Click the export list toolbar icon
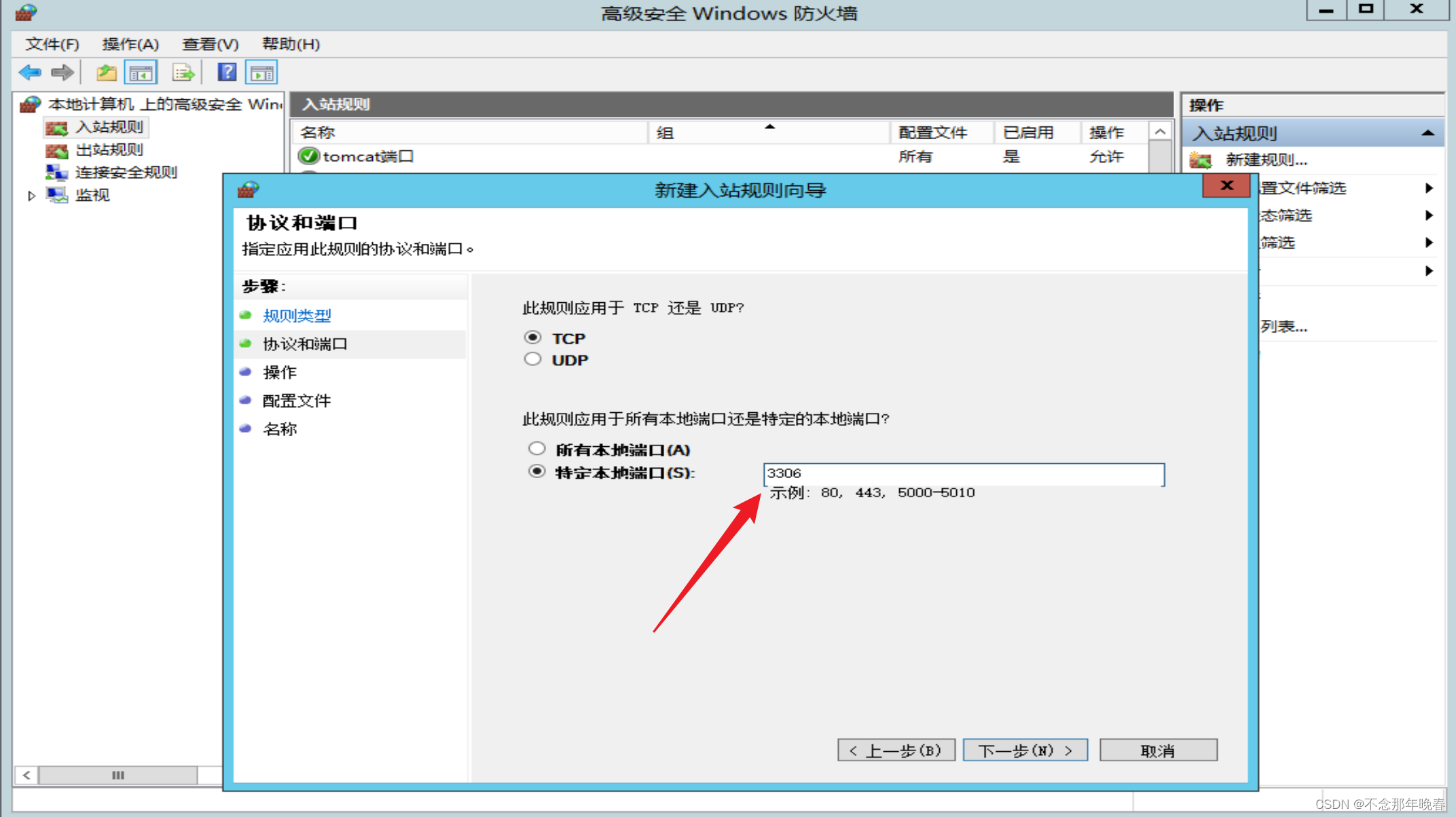The image size is (1456, 817). 183,72
